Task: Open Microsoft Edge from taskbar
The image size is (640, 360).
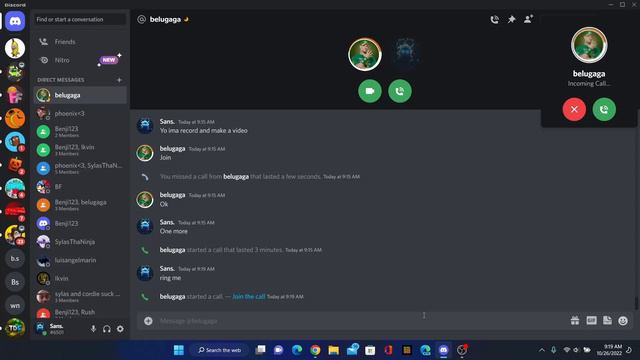Action: click(x=297, y=350)
